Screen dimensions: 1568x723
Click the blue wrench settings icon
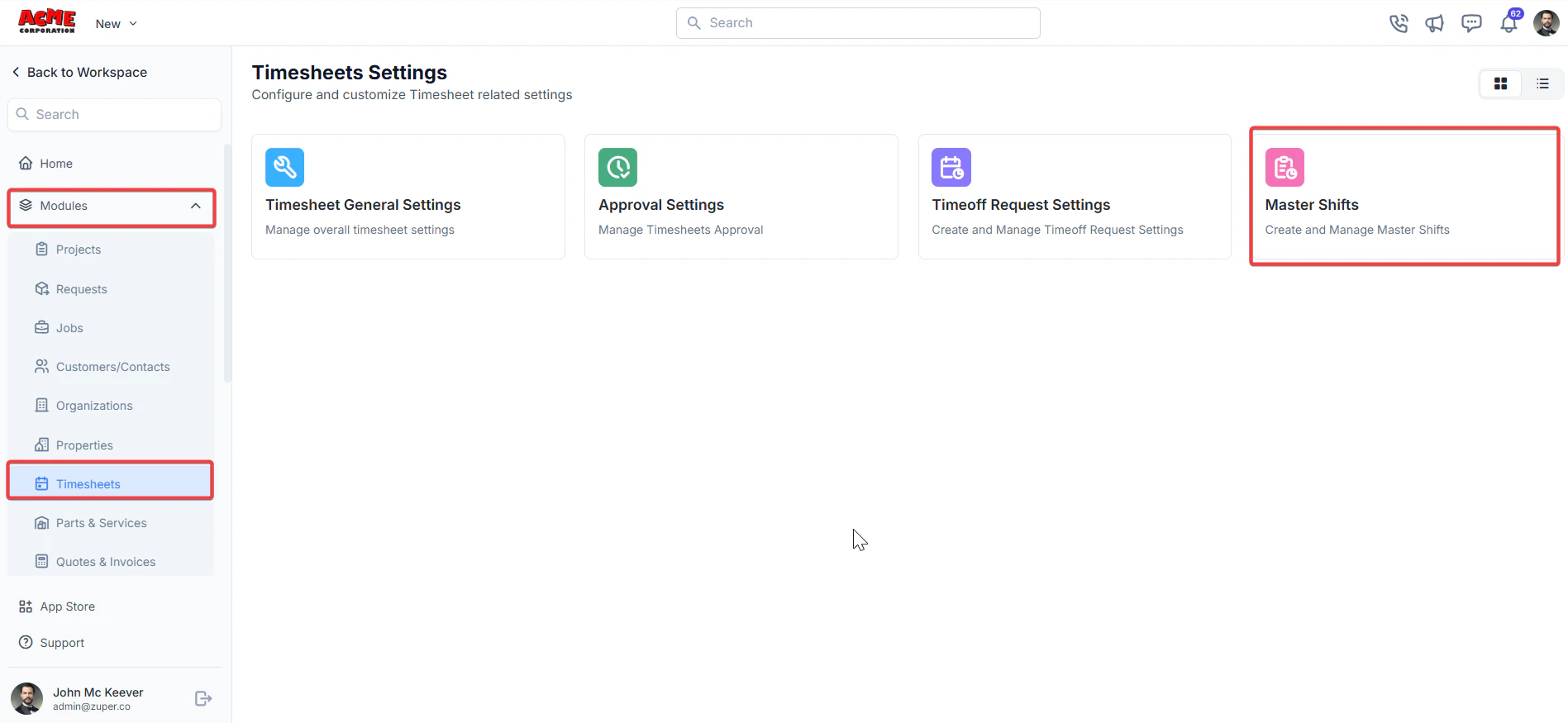pyautogui.click(x=285, y=168)
